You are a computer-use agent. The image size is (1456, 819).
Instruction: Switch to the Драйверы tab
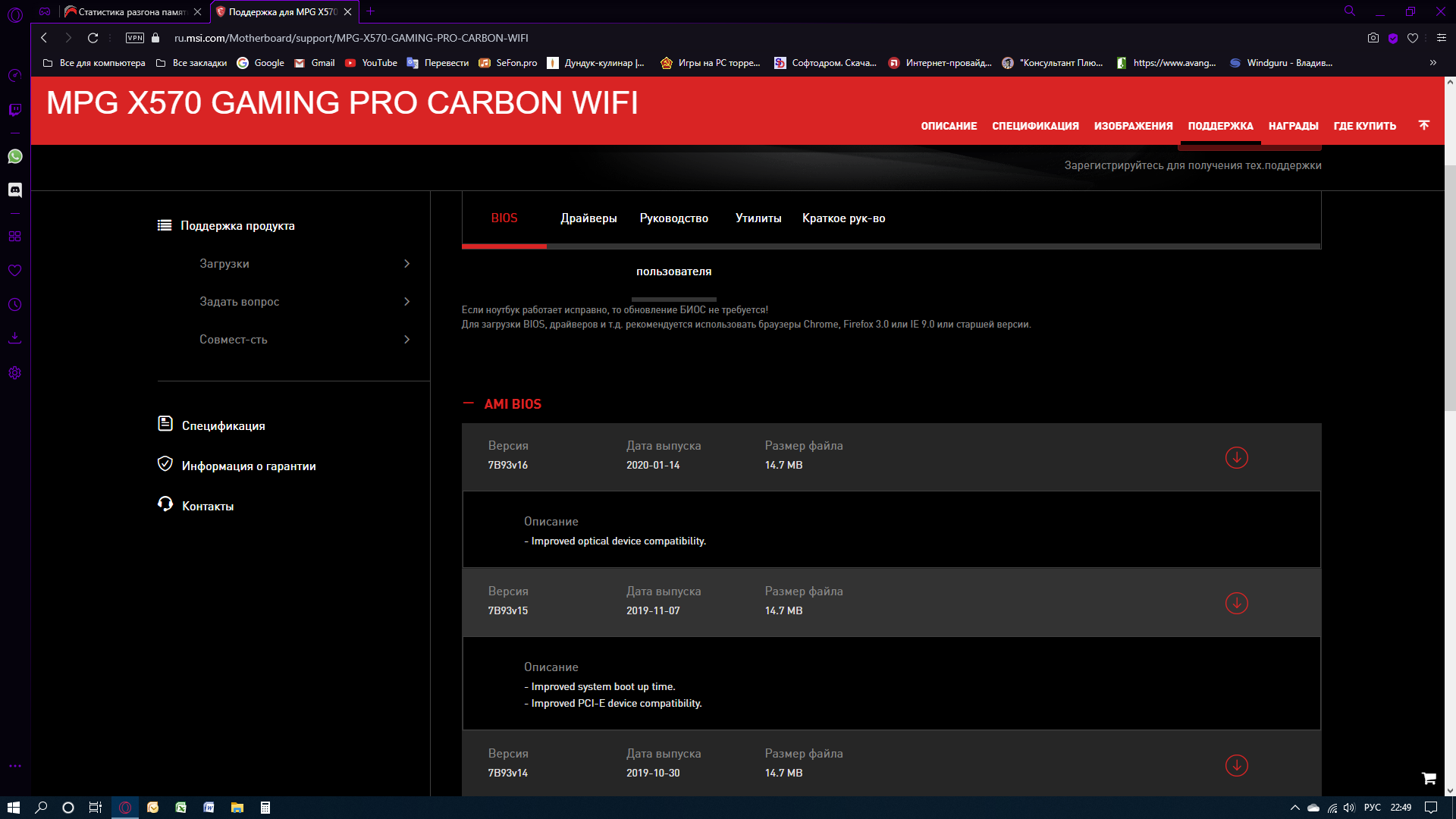point(588,218)
